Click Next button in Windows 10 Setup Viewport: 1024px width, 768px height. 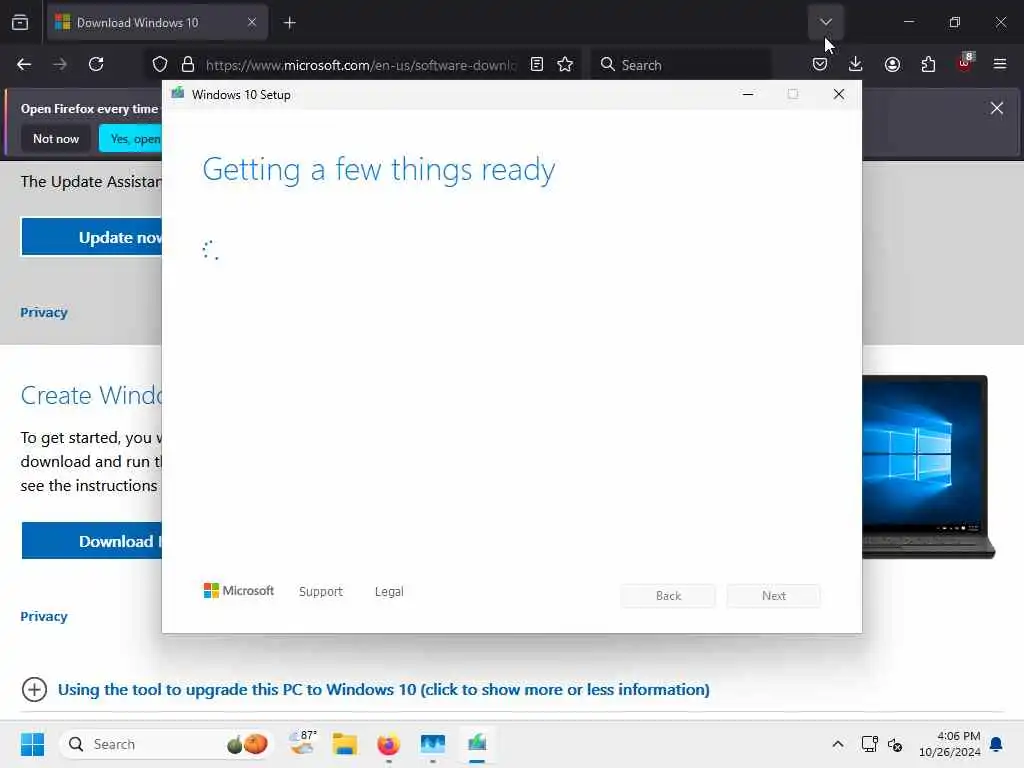click(774, 596)
